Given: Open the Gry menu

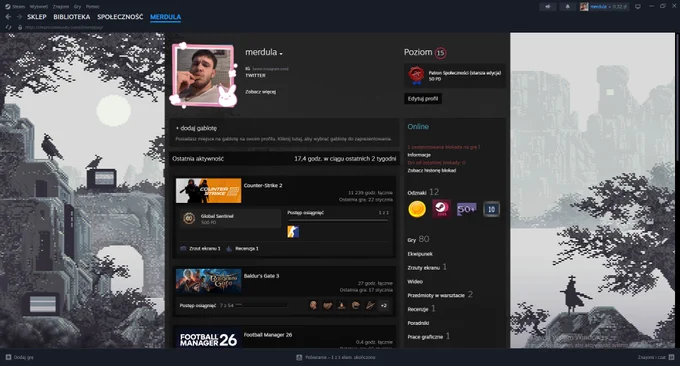Looking at the screenshot, I should (77, 7).
